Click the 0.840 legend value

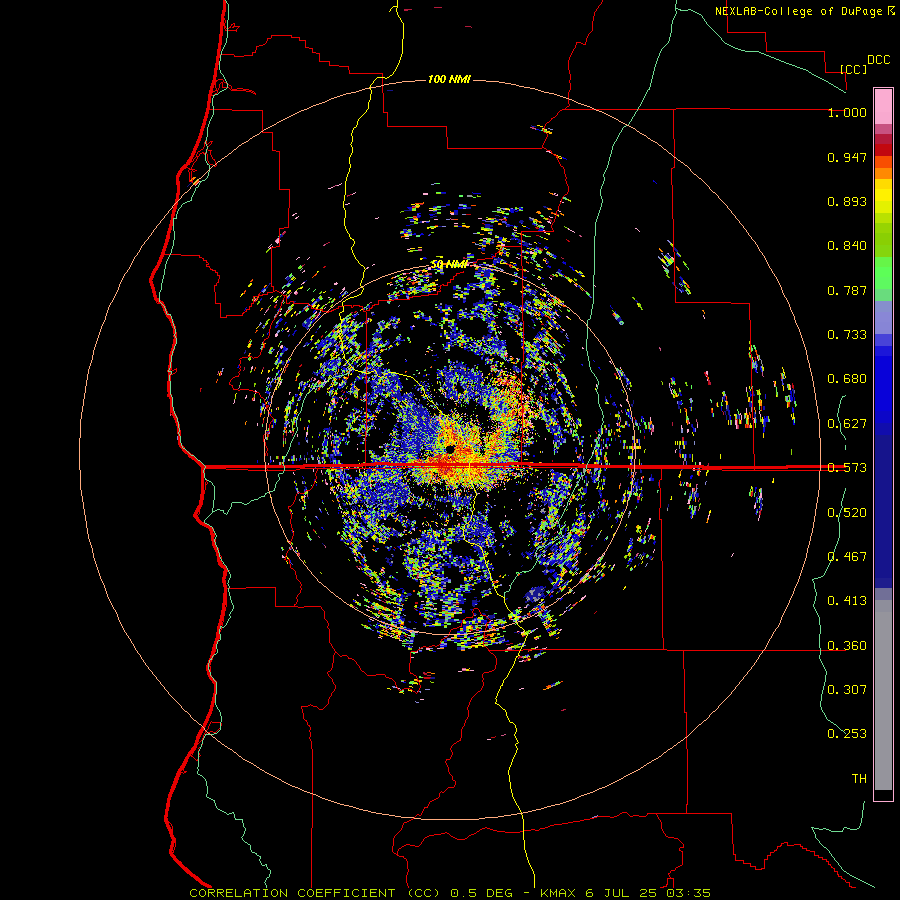click(847, 246)
